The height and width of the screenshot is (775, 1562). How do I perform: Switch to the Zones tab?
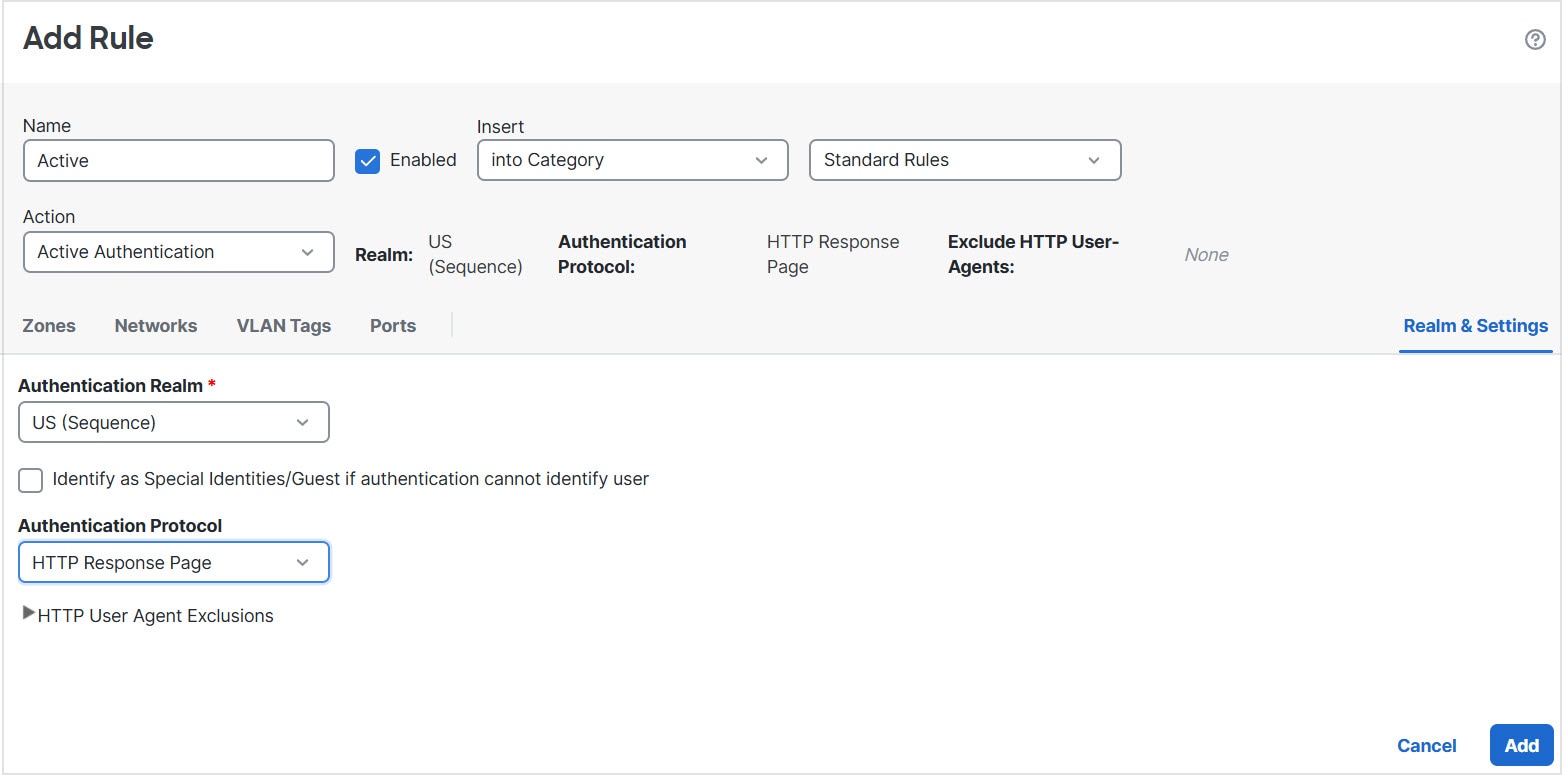pos(49,326)
